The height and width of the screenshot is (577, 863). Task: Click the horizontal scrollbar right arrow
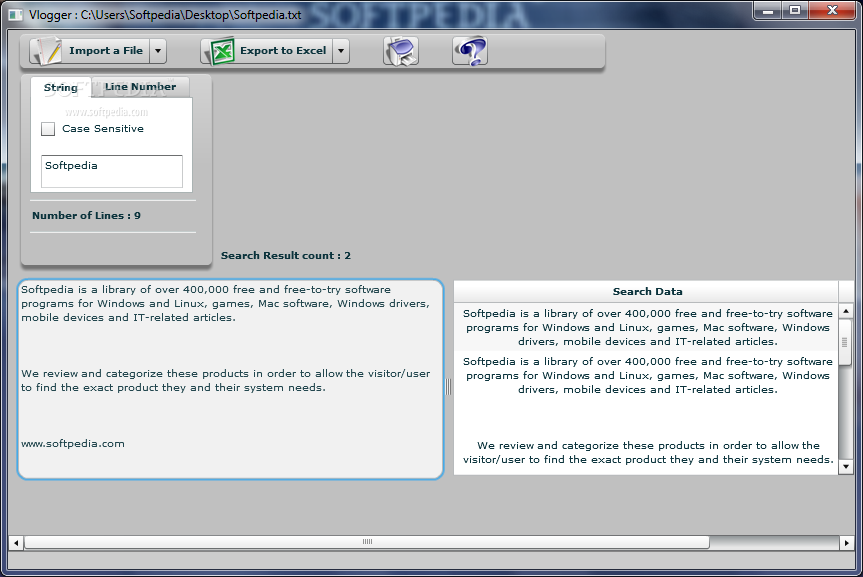[x=846, y=543]
